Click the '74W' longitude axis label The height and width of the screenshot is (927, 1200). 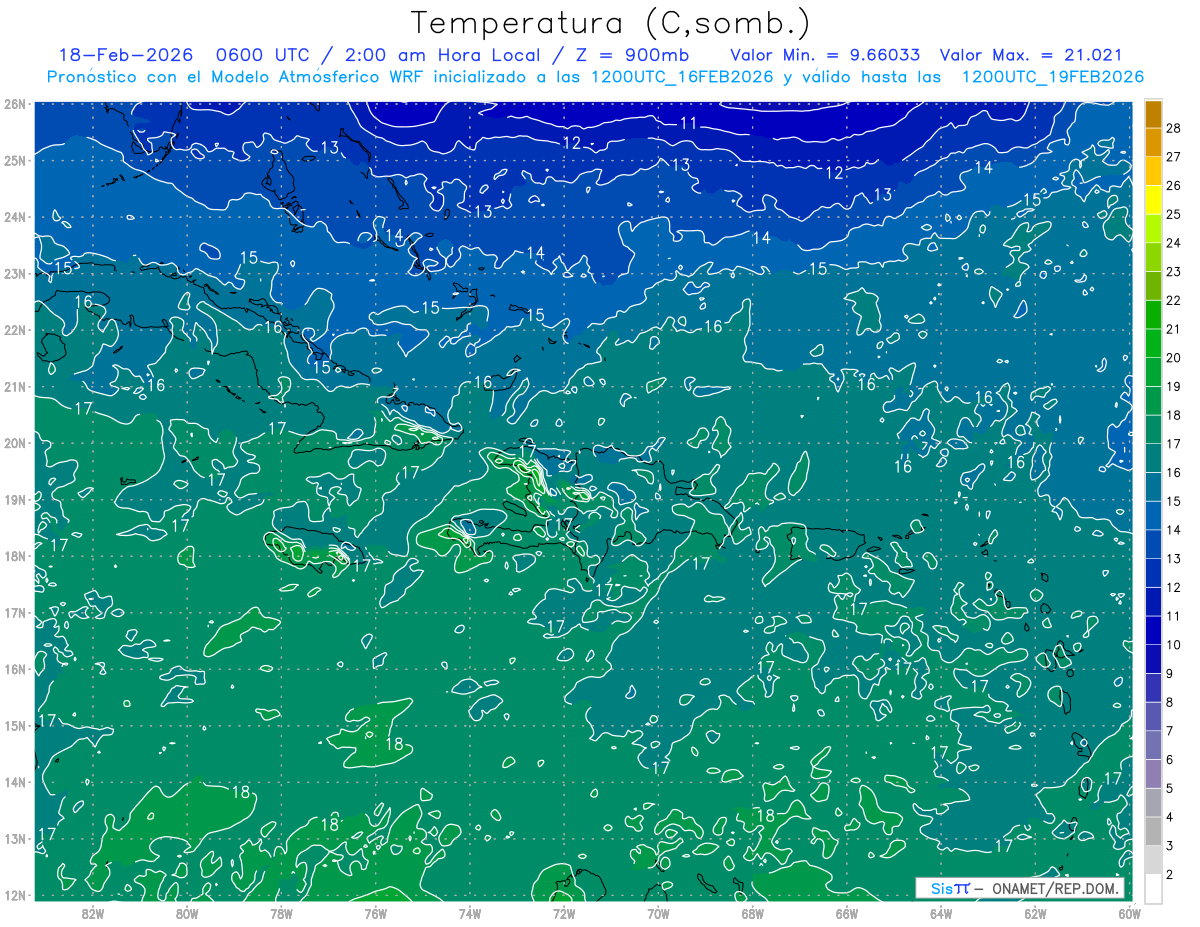(469, 913)
